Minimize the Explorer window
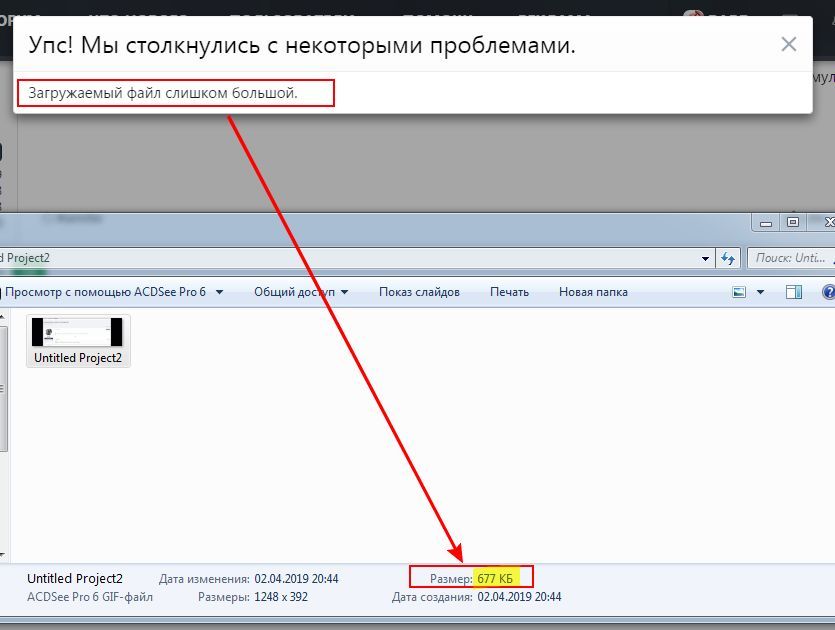The height and width of the screenshot is (630, 835). pyautogui.click(x=766, y=223)
